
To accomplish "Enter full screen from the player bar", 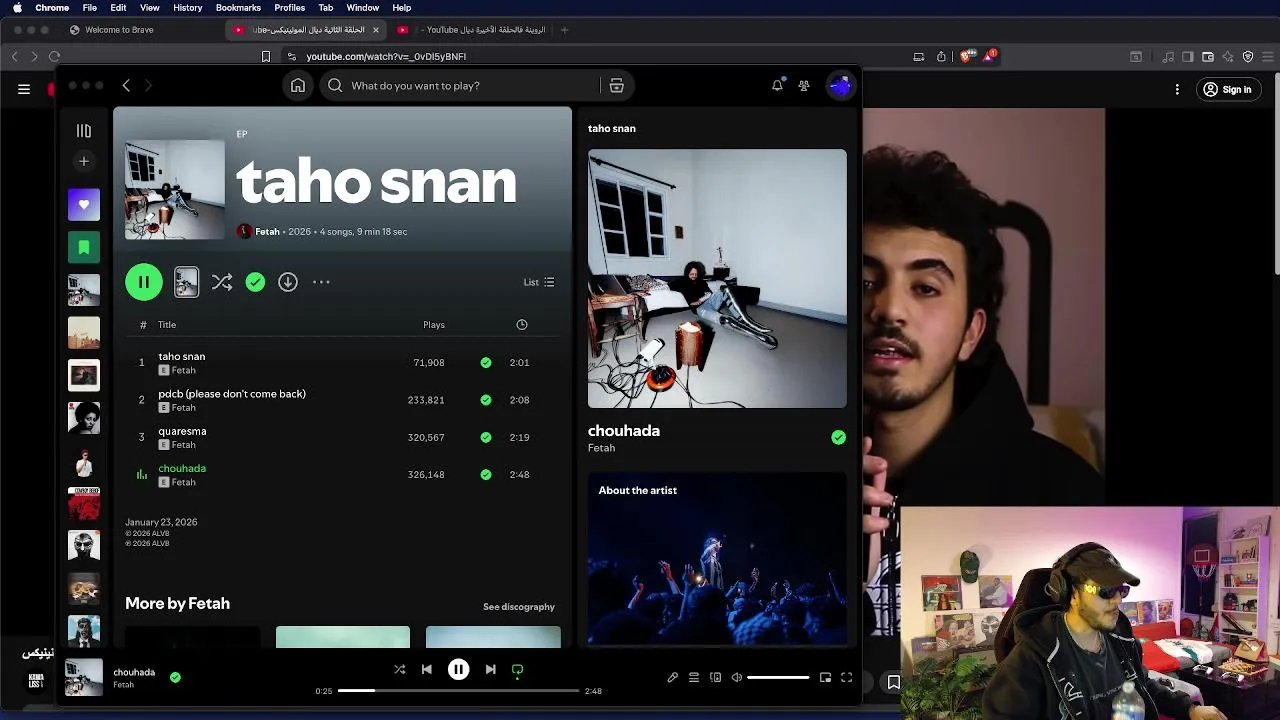I will pos(846,677).
